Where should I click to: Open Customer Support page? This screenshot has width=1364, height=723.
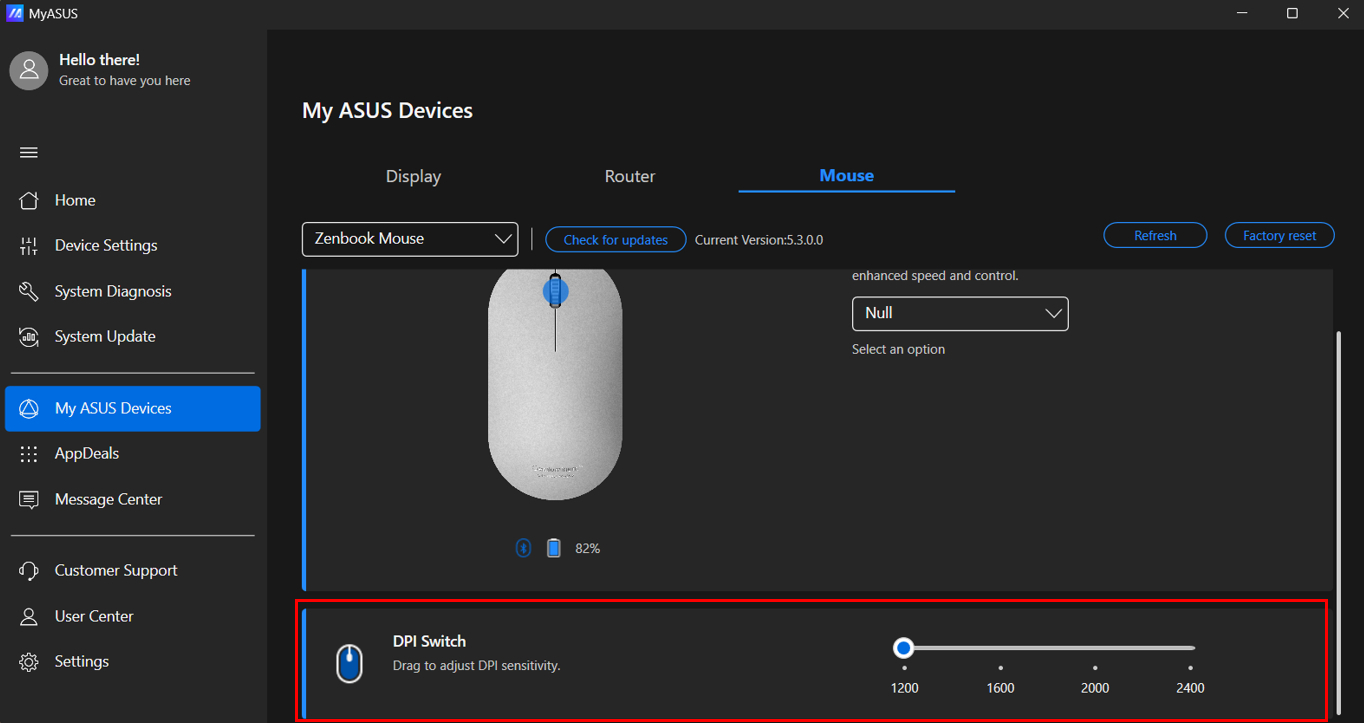132,571
